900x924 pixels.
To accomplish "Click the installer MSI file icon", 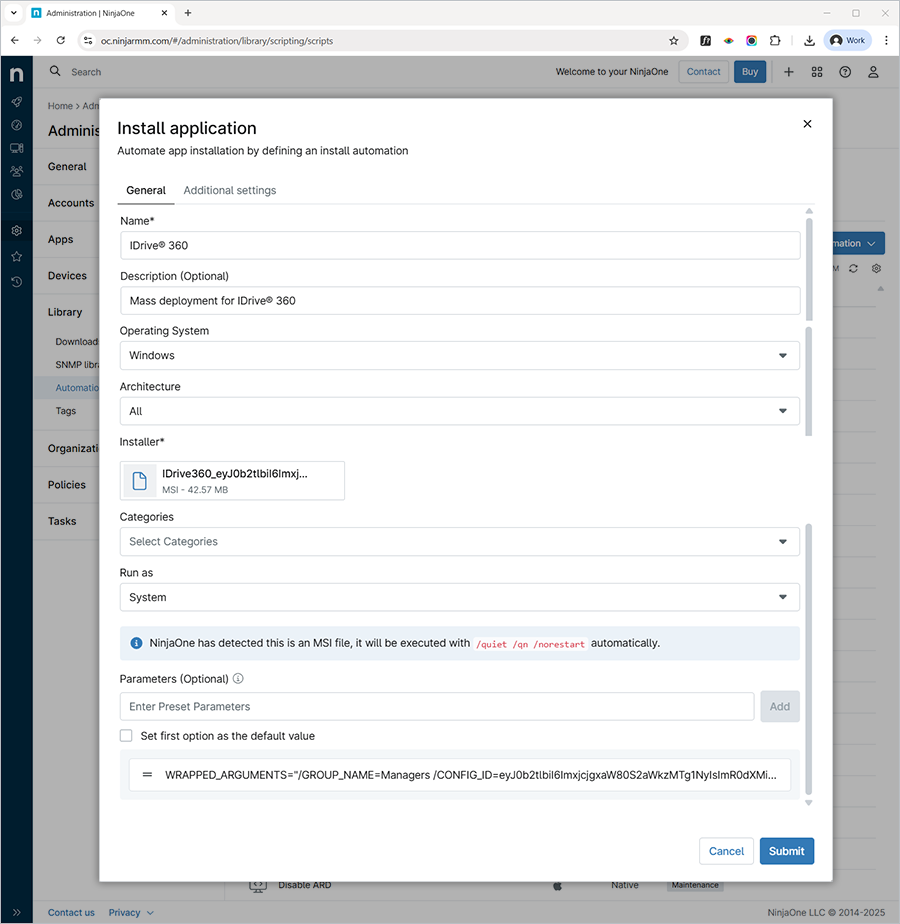I will point(140,481).
